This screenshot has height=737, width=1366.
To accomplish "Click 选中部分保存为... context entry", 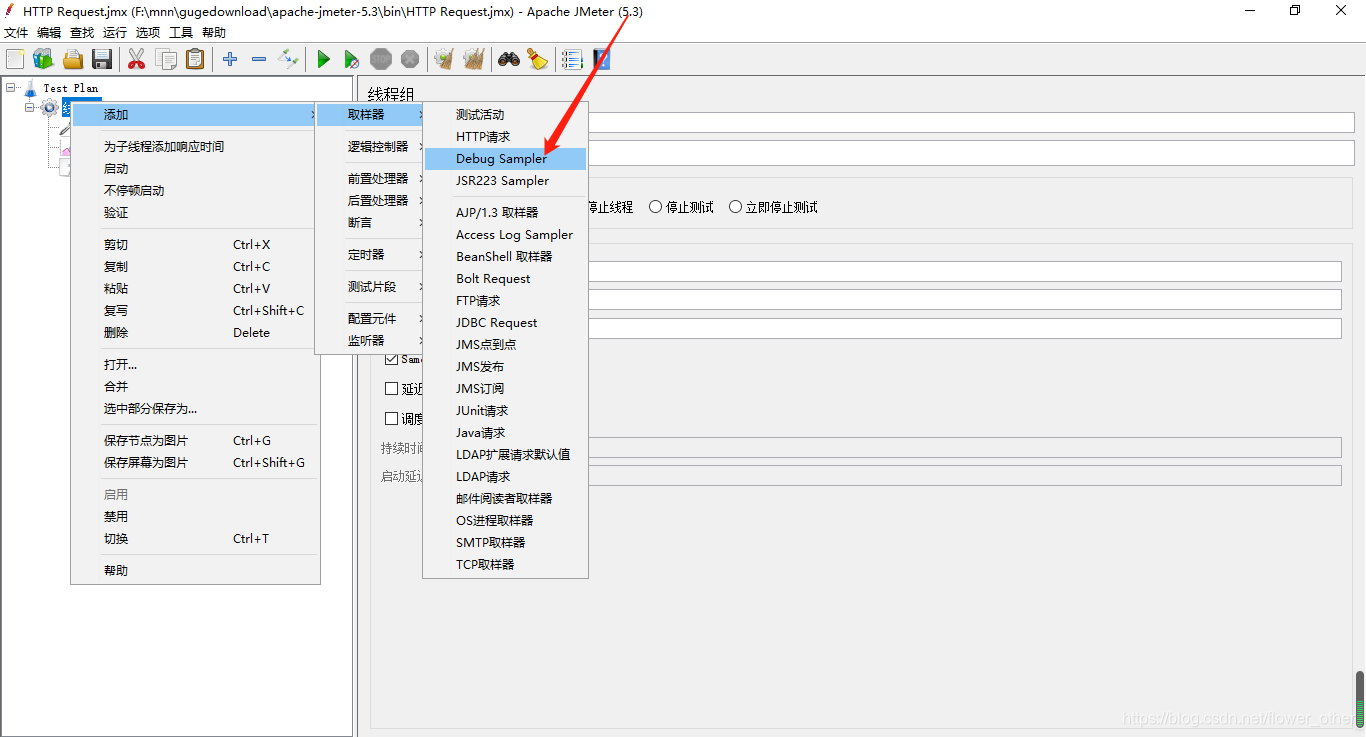I will click(x=195, y=409).
